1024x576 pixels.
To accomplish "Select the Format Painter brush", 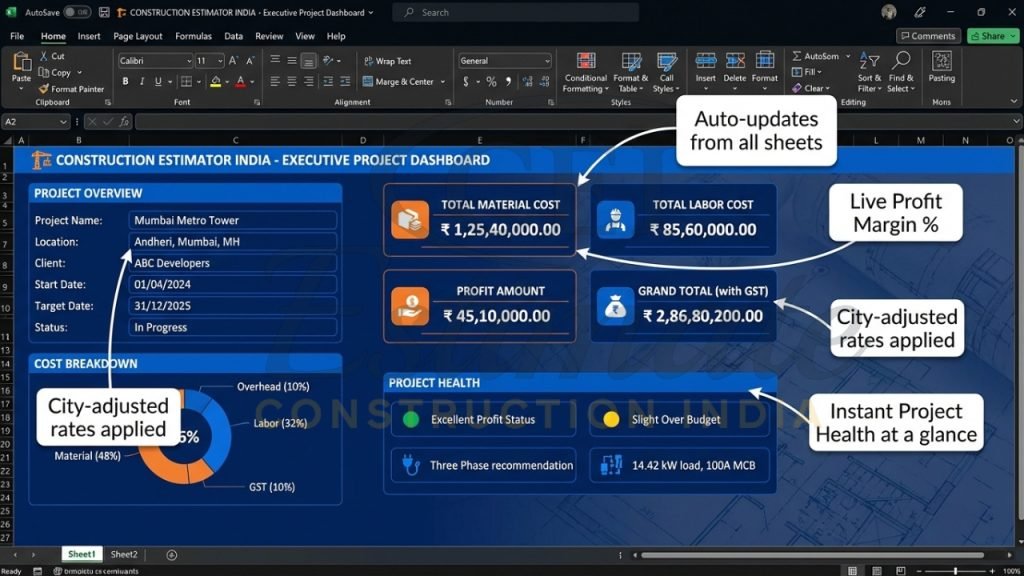I will (x=44, y=89).
